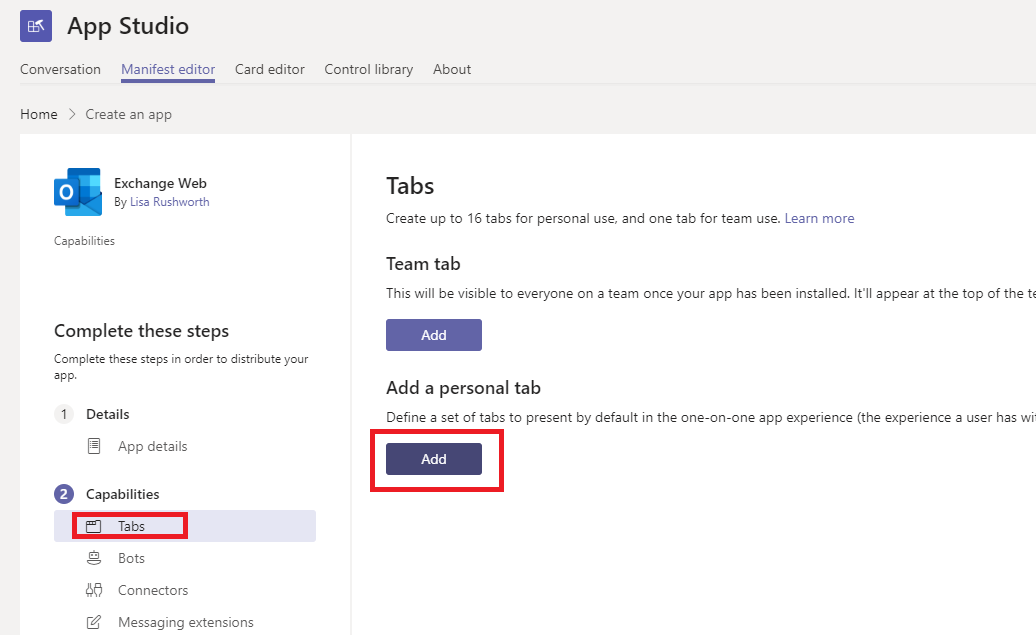
Task: Click the Complete these steps heading
Action: pyautogui.click(x=141, y=331)
